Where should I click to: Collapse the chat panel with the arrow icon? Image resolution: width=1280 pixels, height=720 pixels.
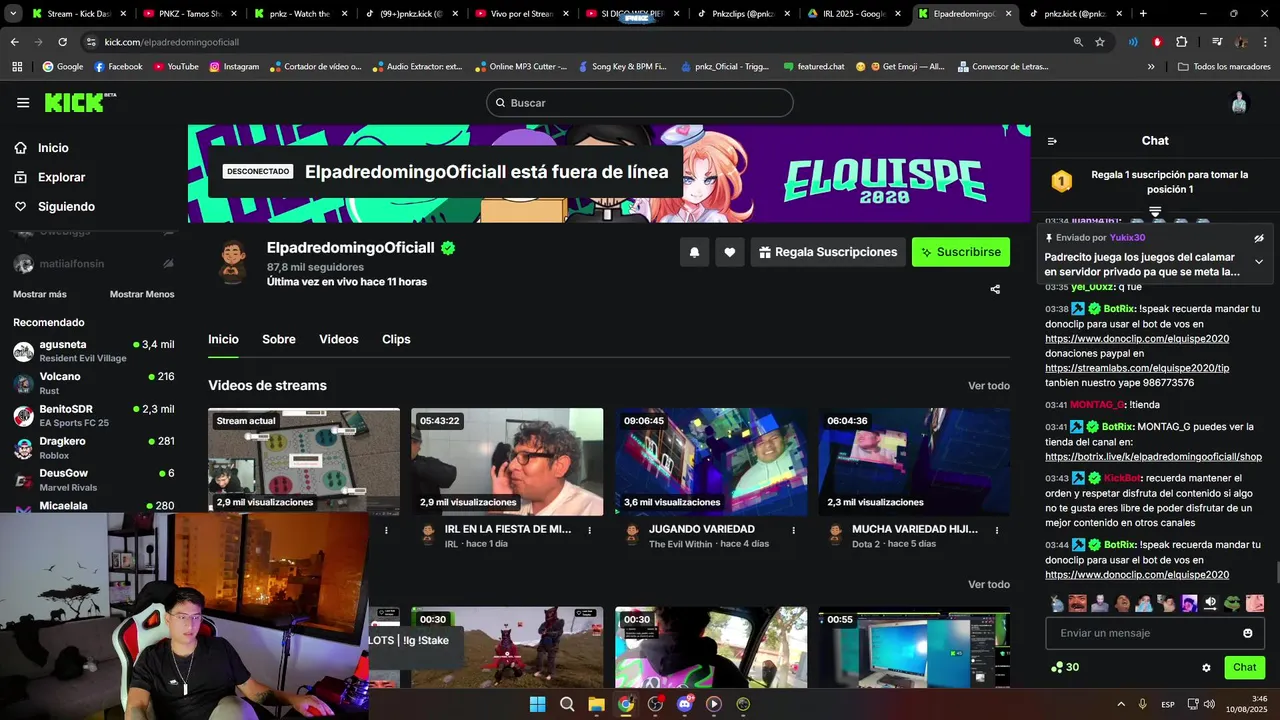pyautogui.click(x=1052, y=141)
